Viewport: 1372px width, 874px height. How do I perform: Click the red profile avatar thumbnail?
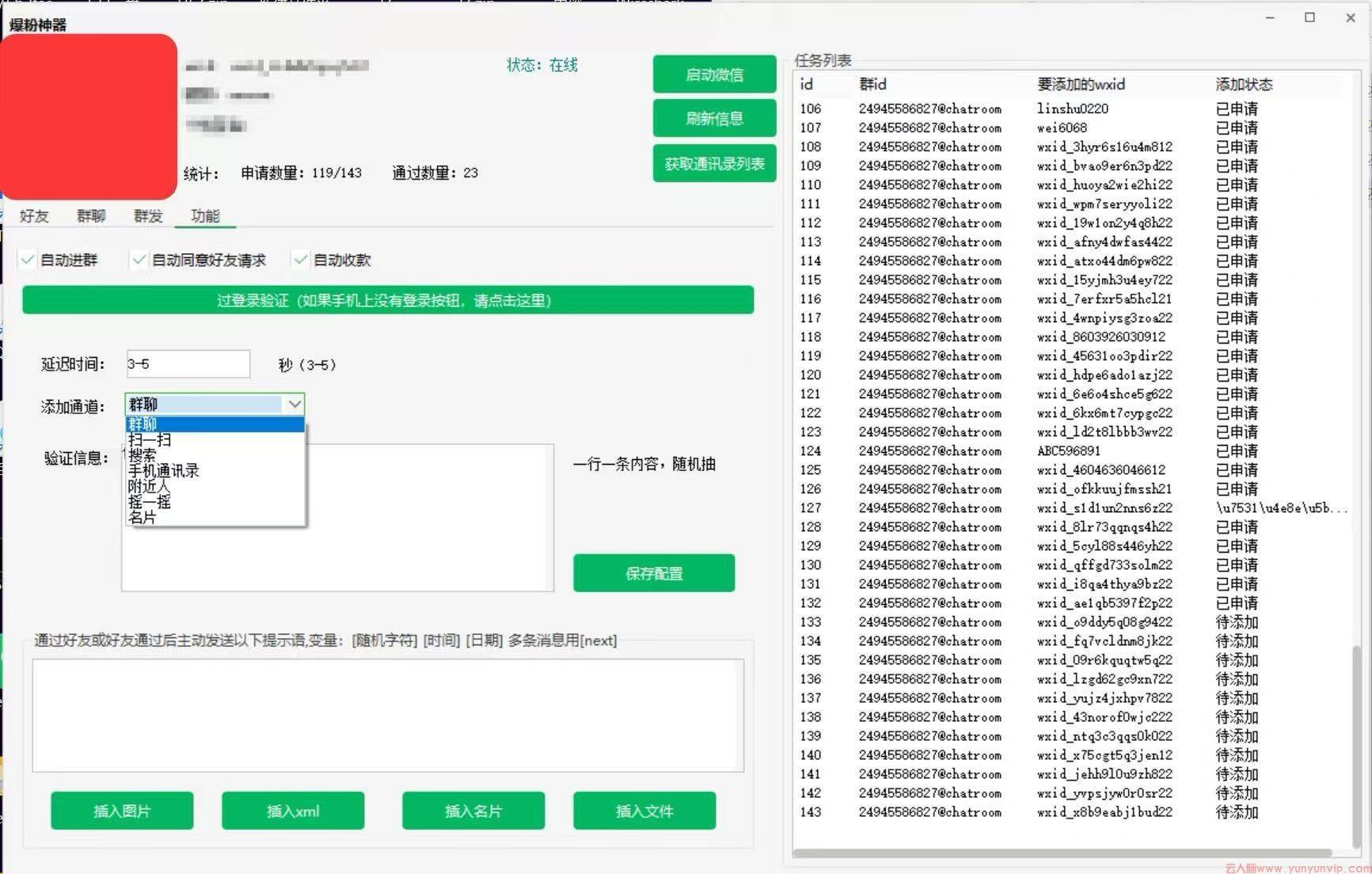click(89, 116)
